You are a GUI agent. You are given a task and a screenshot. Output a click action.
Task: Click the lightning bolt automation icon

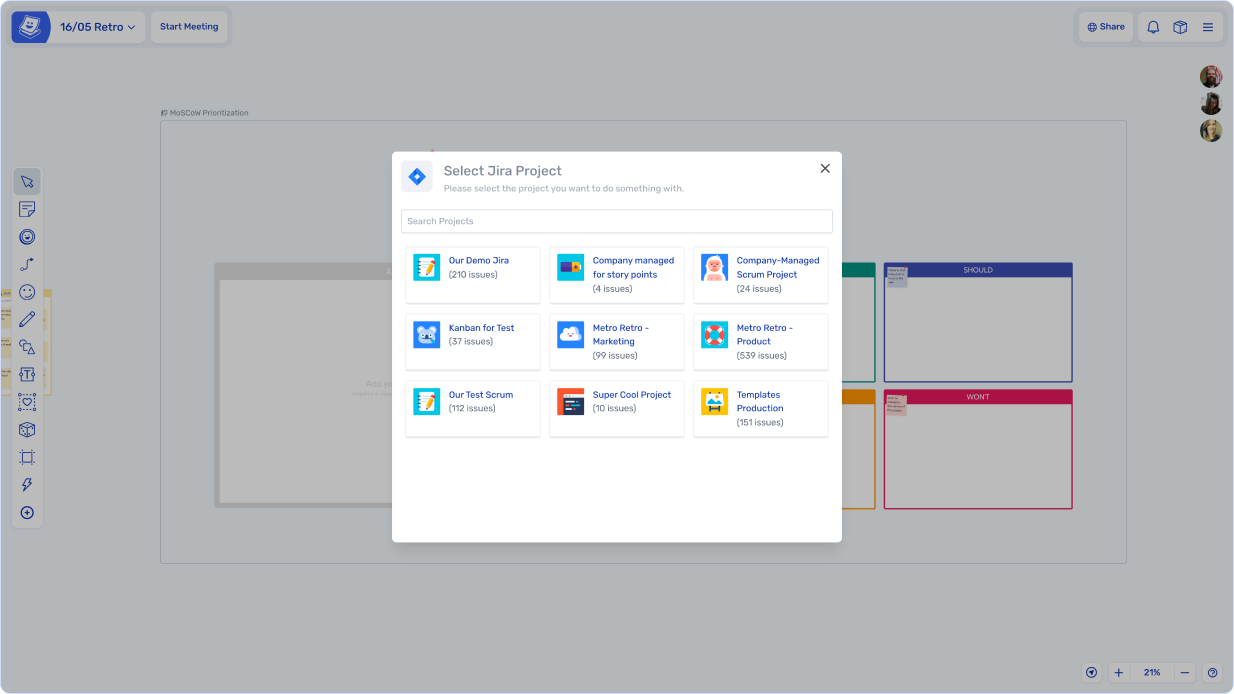[27, 485]
